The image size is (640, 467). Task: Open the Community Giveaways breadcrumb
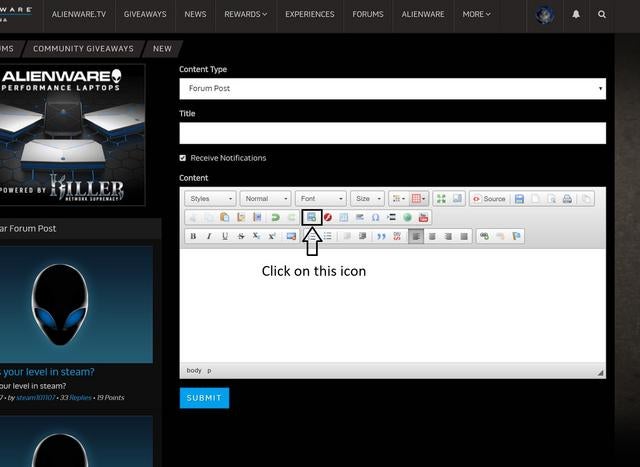83,49
